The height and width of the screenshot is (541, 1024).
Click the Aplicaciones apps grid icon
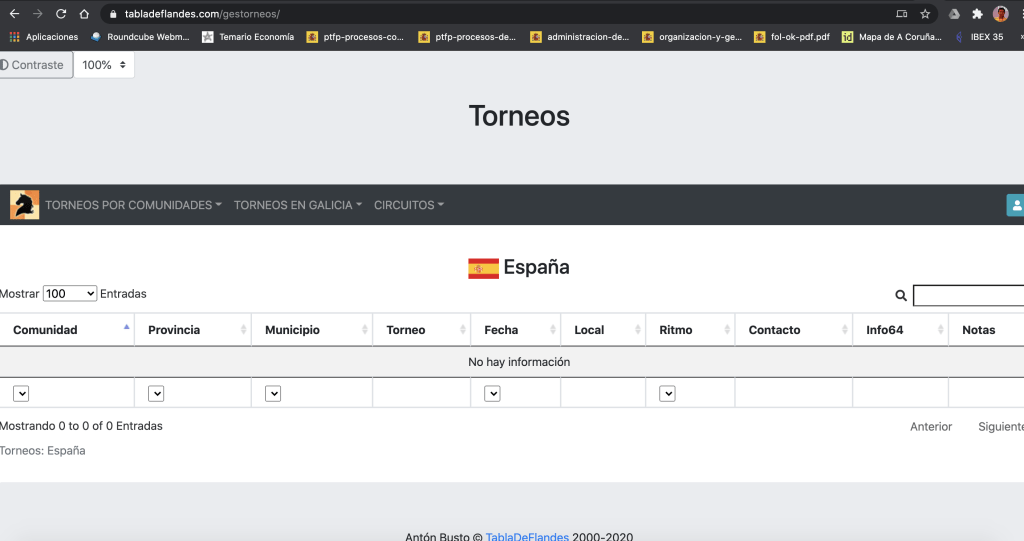coord(14,37)
